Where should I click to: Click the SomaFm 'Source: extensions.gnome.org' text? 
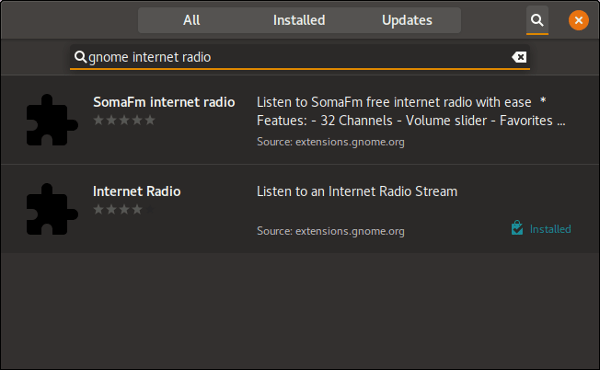tap(331, 142)
